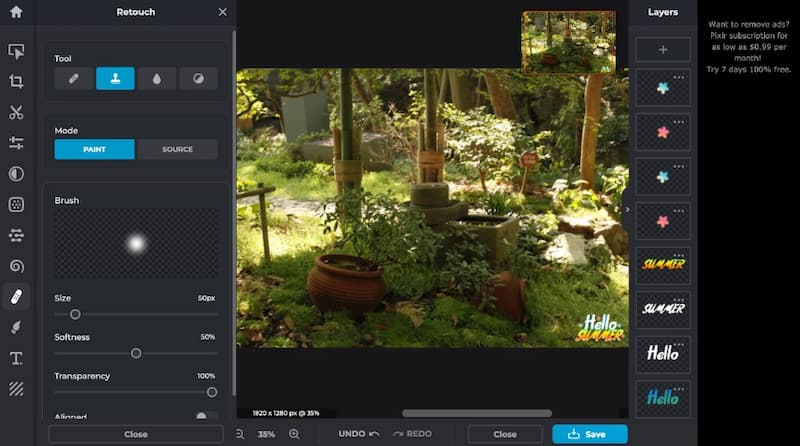Click the navigator preview thumbnail
This screenshot has width=800, height=446.
[568, 42]
